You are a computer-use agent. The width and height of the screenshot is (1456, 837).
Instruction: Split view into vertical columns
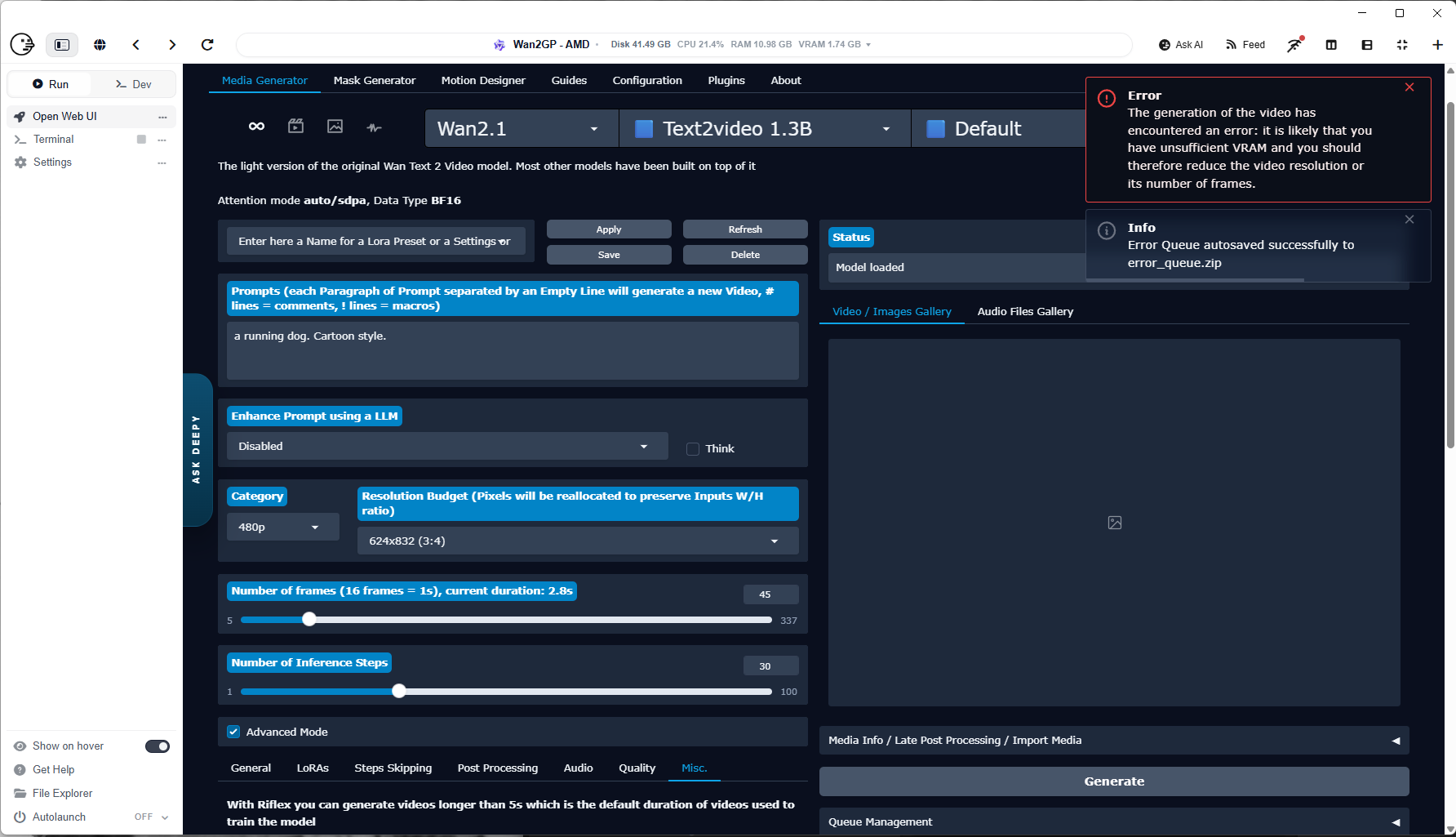click(x=1331, y=45)
